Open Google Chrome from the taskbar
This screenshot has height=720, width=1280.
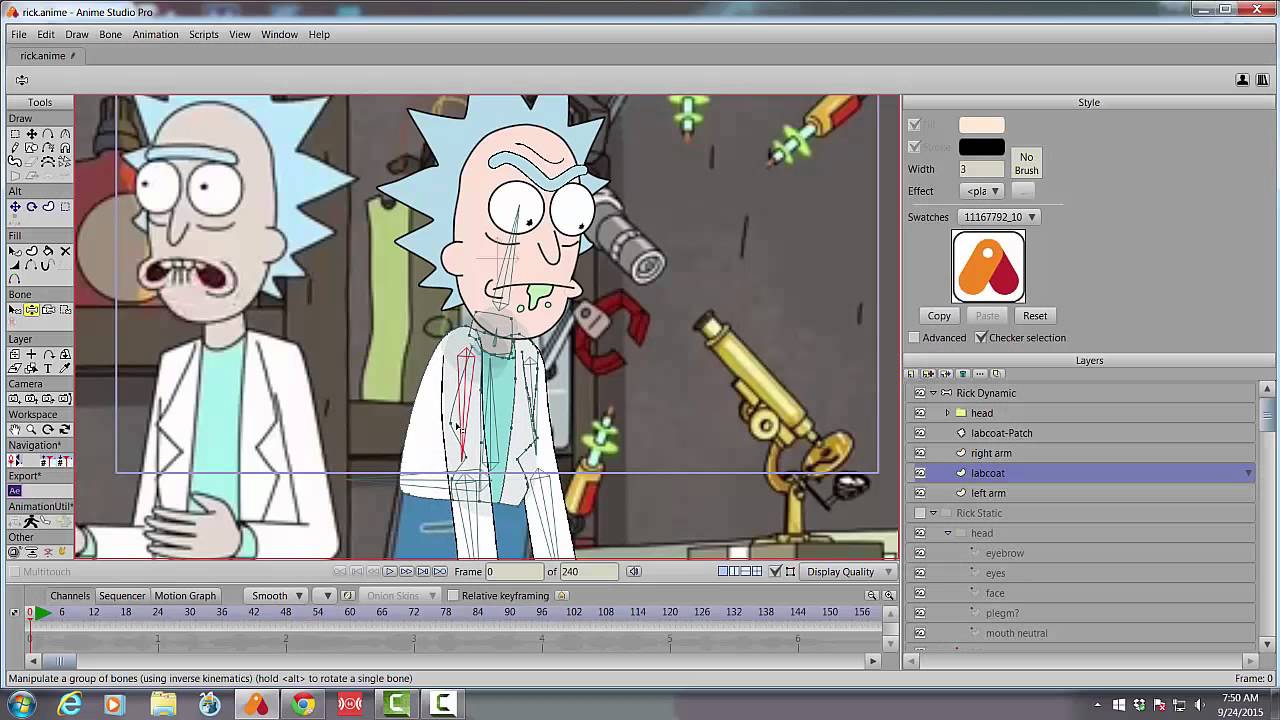(x=303, y=705)
